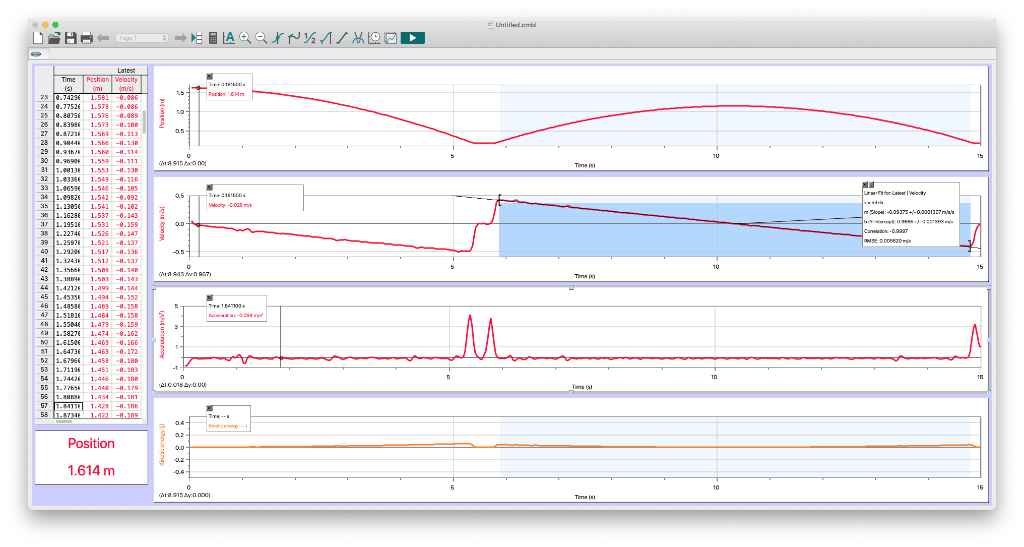Screen dimensions: 1024x547
Task: Click the interface device icon below the toolbar
Action: [37, 54]
